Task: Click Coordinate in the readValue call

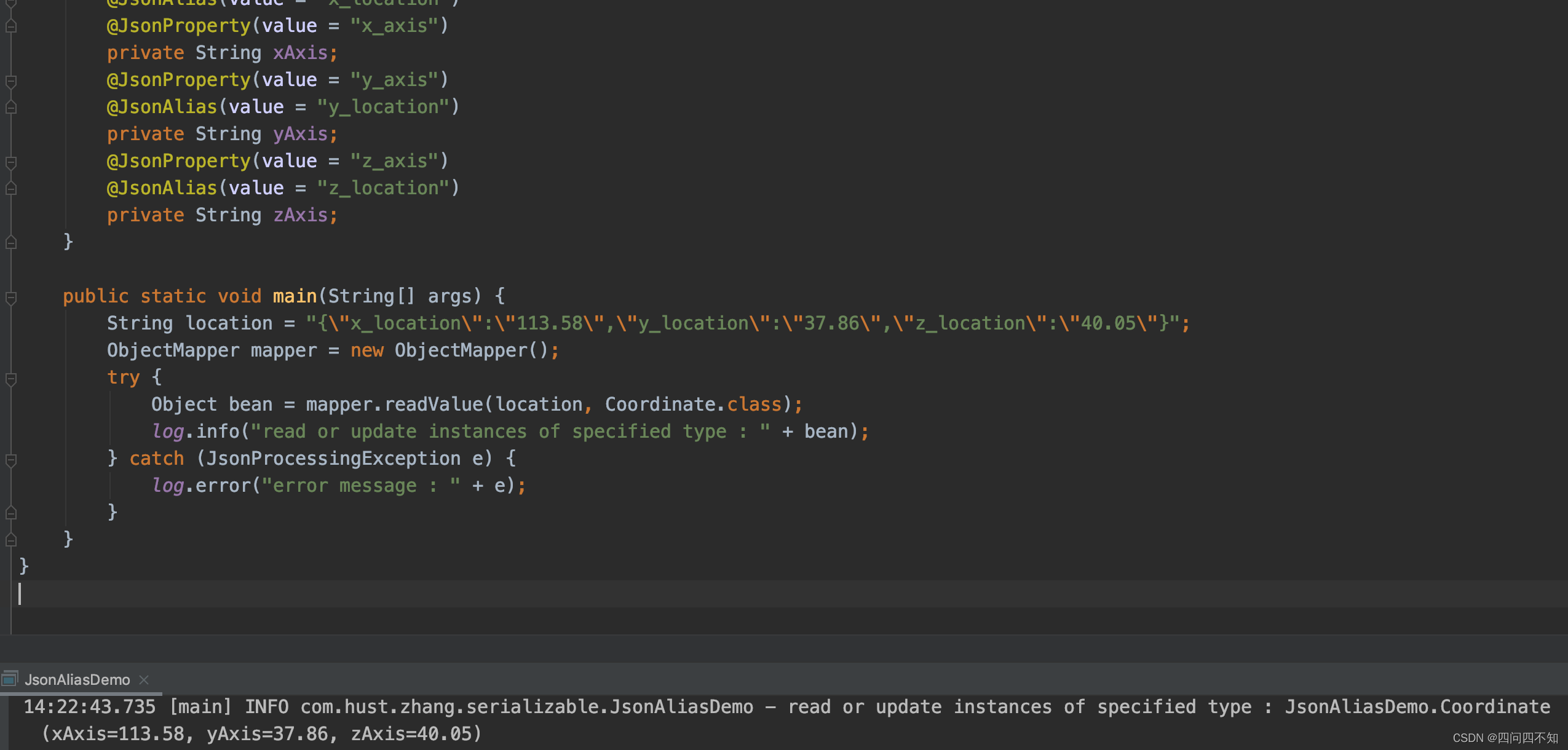Action: click(660, 405)
